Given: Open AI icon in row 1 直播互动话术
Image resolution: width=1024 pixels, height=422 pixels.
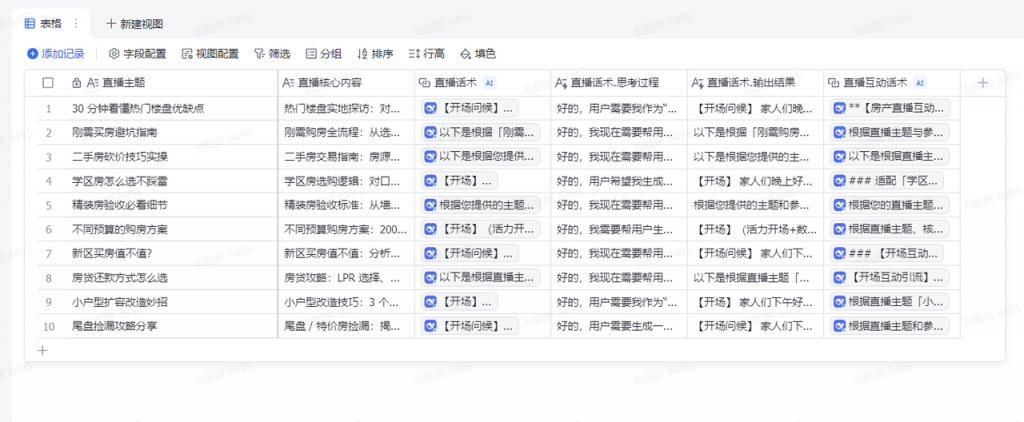Looking at the screenshot, I should click(x=840, y=108).
